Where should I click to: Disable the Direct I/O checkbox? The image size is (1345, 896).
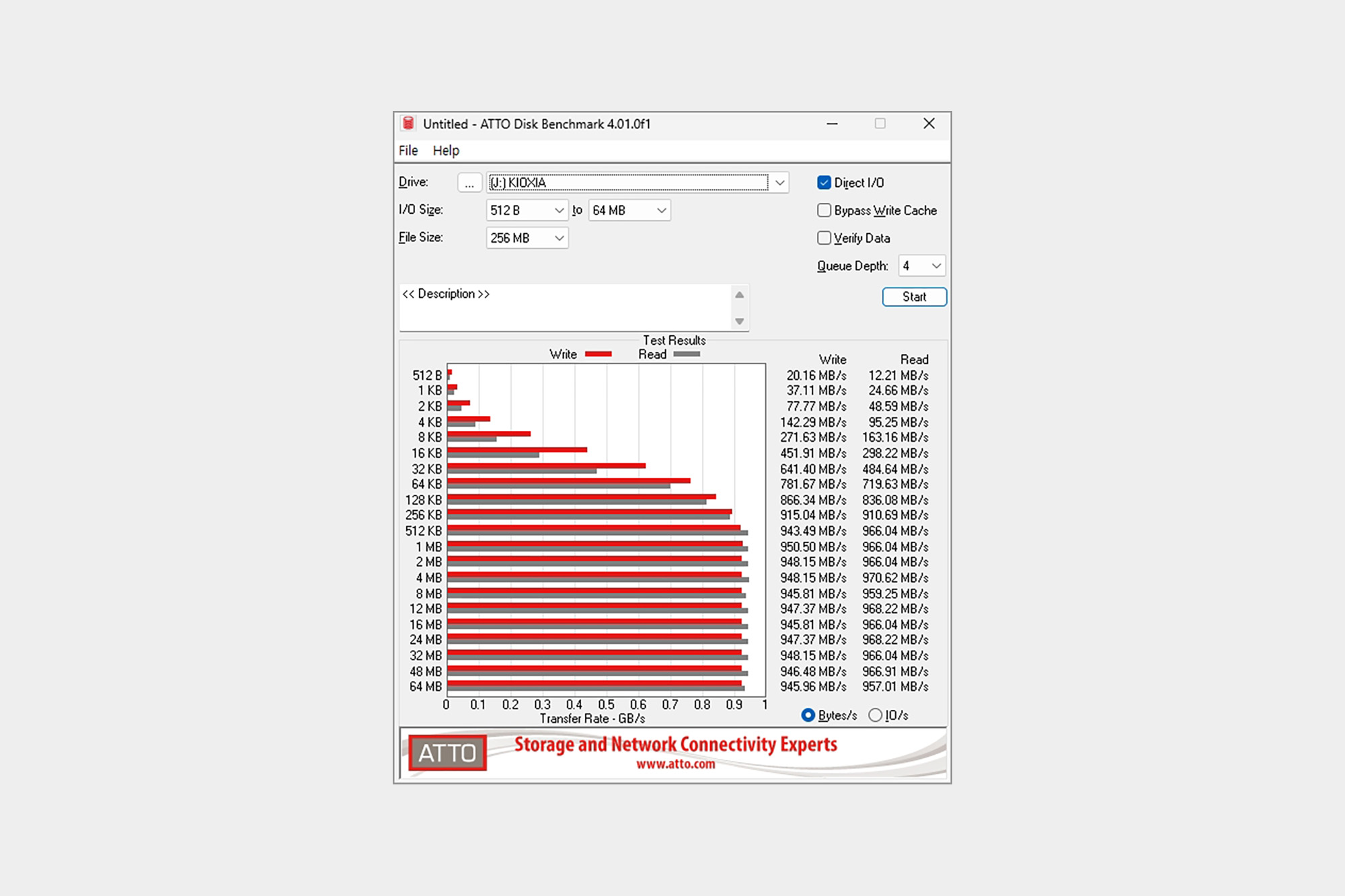pyautogui.click(x=824, y=183)
